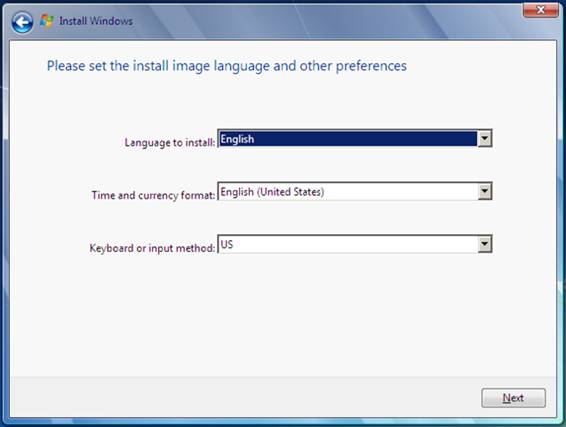The height and width of the screenshot is (427, 566).
Task: Select the highlighted English language field
Action: 348,139
